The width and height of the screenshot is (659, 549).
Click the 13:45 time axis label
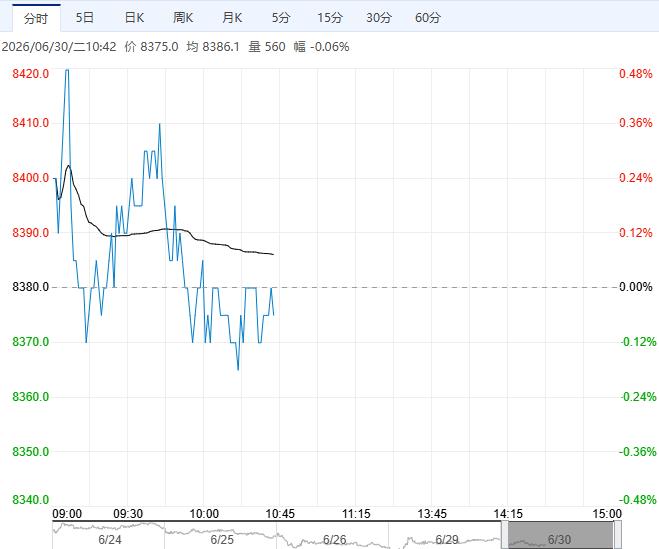pos(432,514)
